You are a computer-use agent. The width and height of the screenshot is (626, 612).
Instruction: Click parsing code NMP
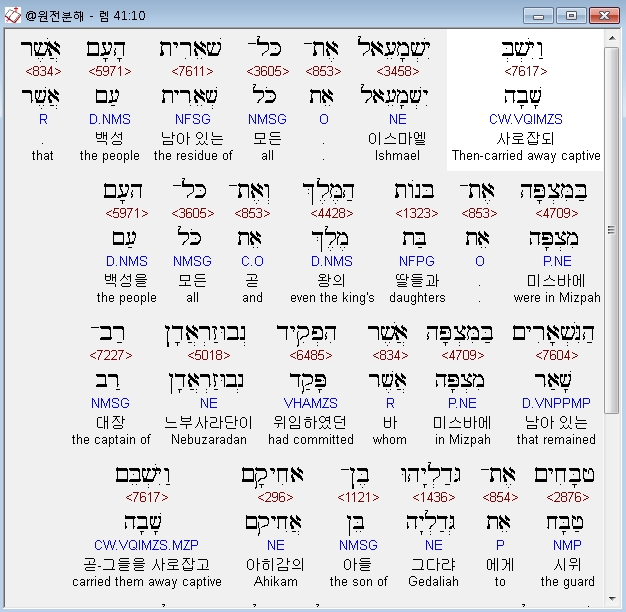point(567,545)
